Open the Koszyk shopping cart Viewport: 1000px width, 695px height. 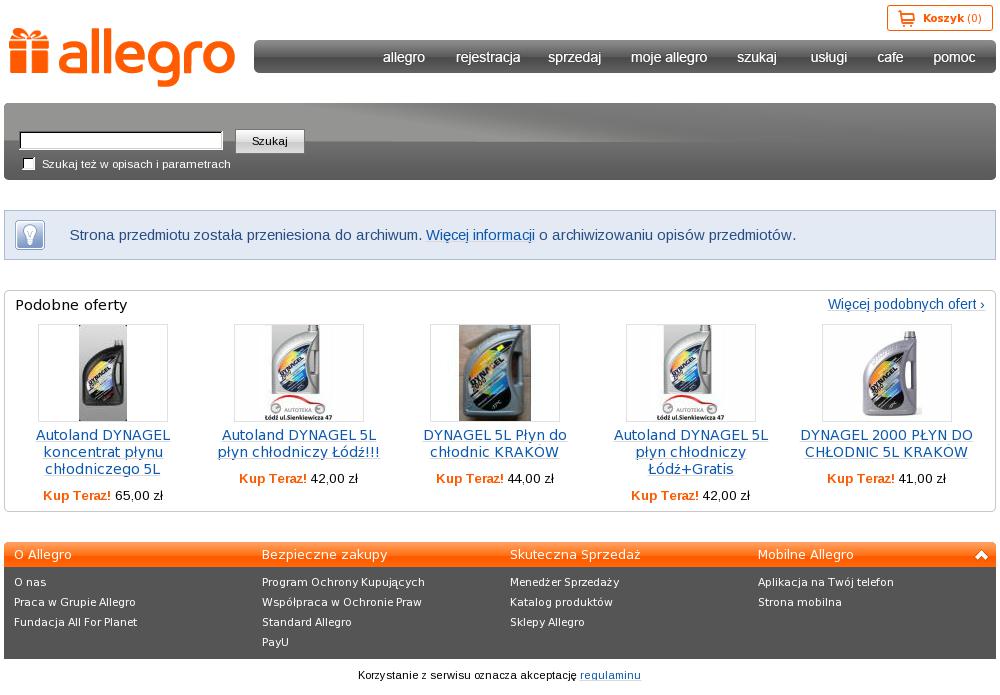point(939,18)
